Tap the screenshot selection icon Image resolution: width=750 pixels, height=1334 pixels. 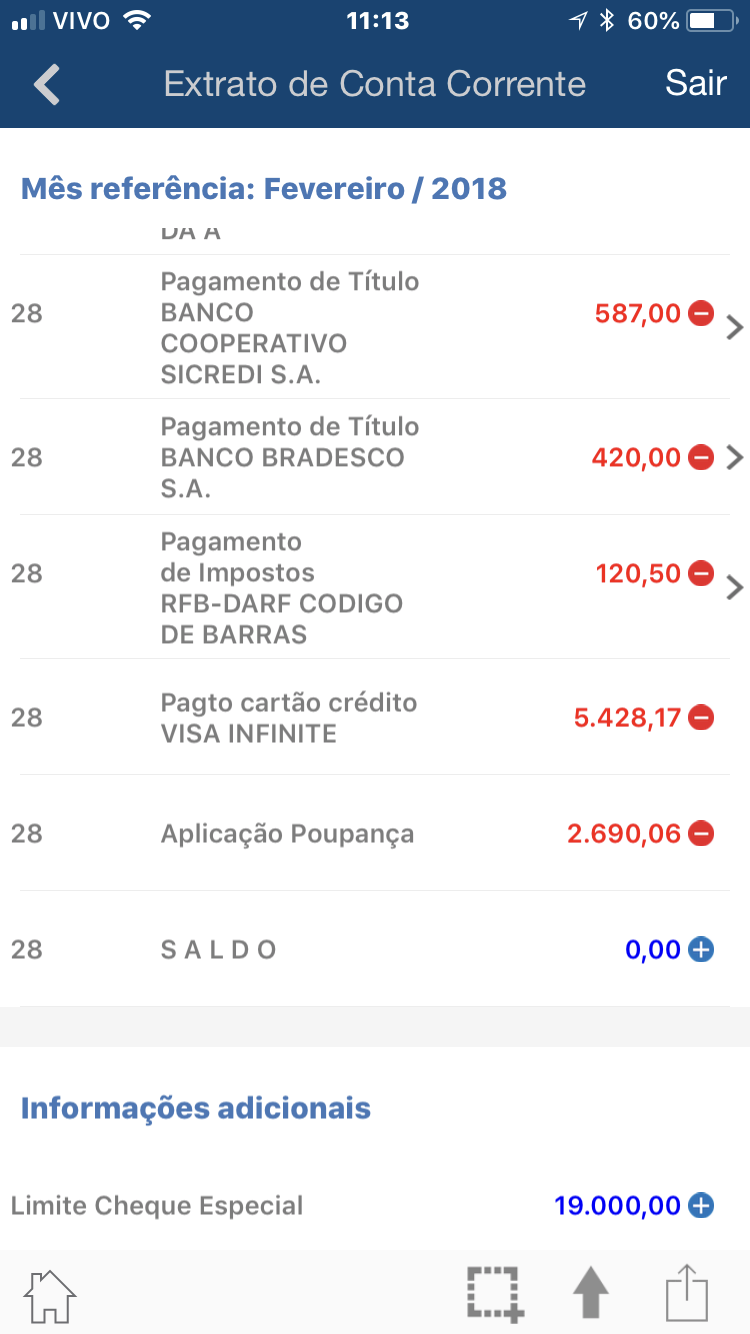point(494,1294)
